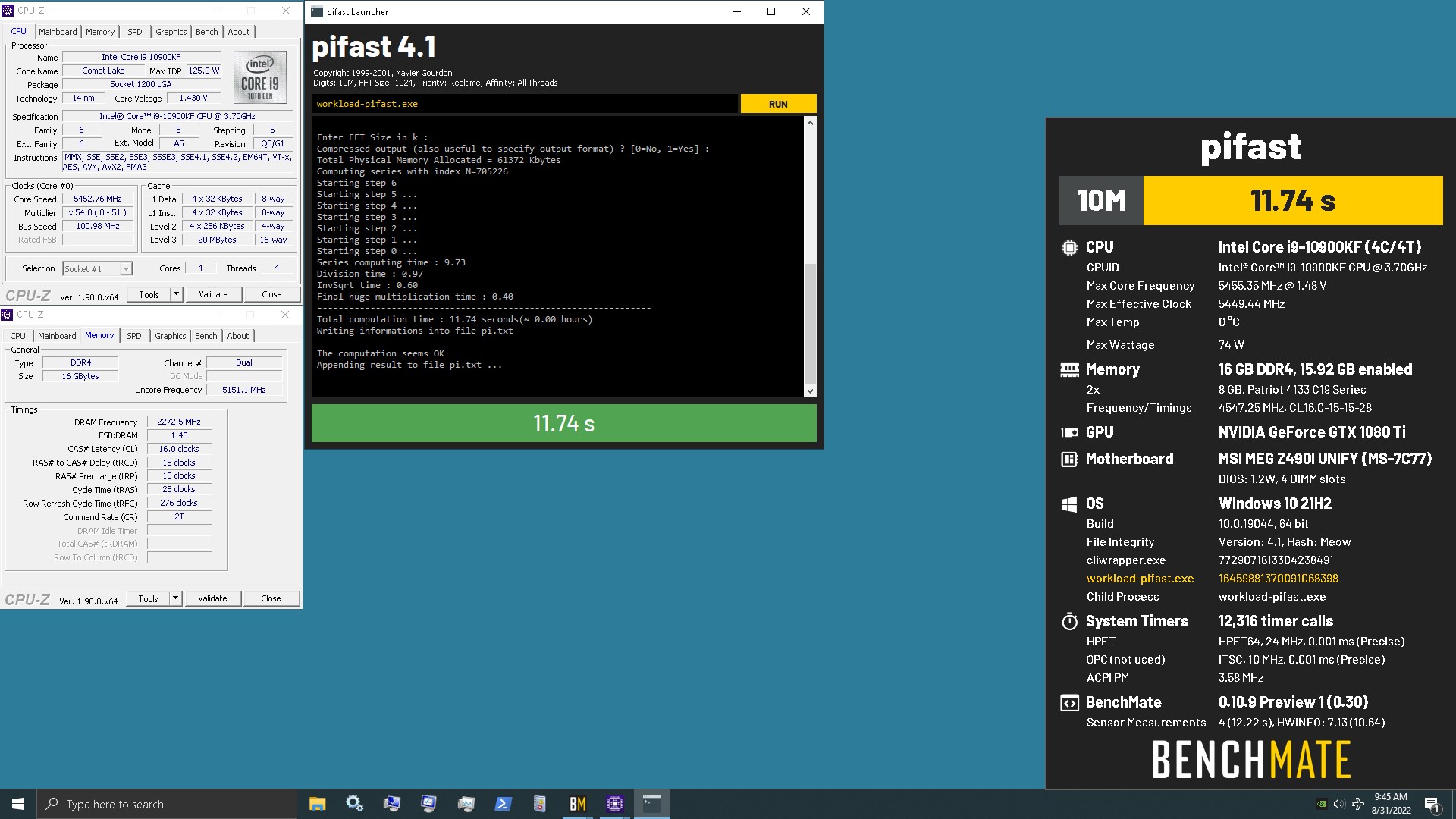Open the Settings gear icon in taskbar
Image resolution: width=1456 pixels, height=819 pixels.
click(x=354, y=804)
